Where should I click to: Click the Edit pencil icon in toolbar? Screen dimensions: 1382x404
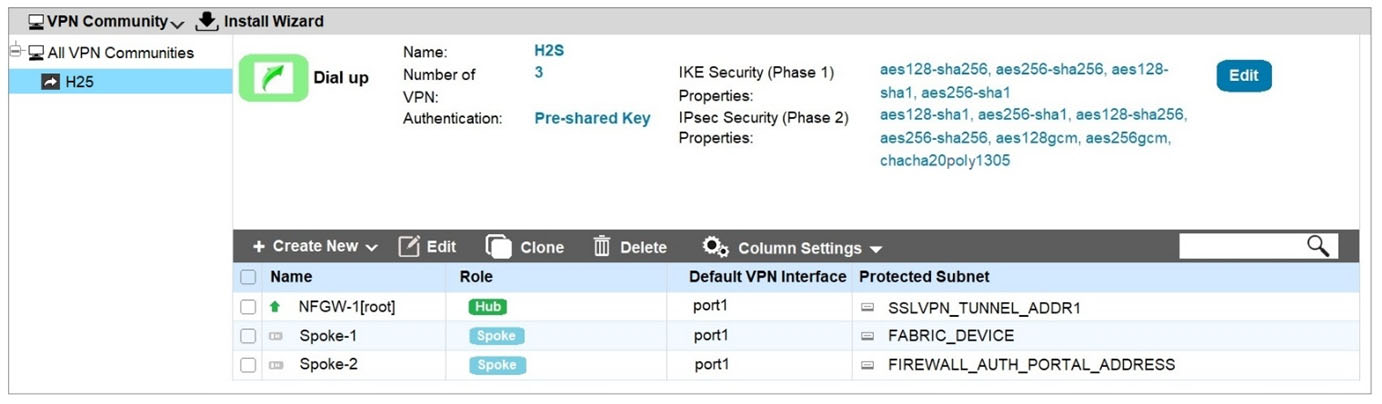pos(408,246)
